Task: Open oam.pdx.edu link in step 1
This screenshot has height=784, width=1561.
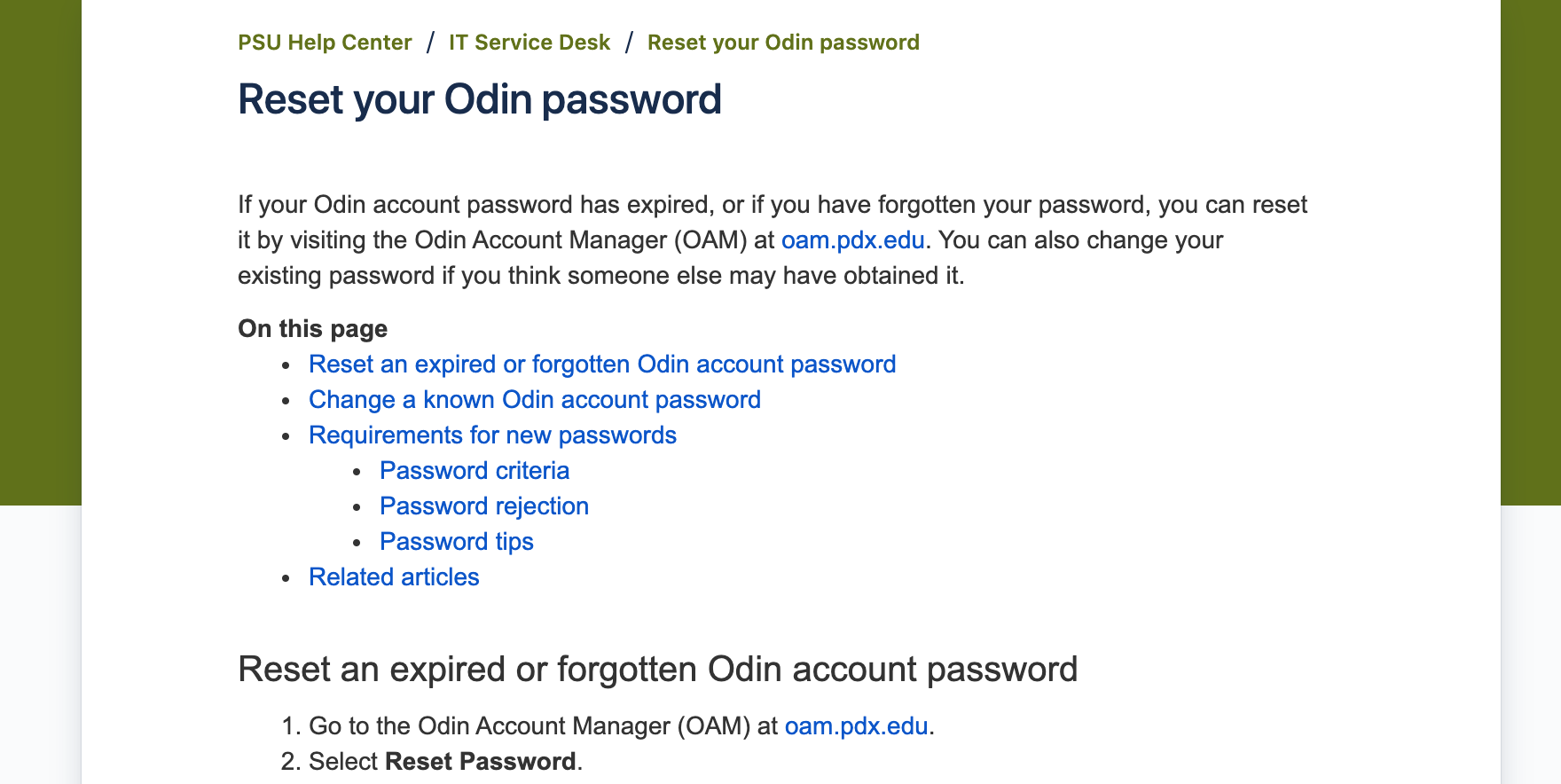Action: (856, 726)
